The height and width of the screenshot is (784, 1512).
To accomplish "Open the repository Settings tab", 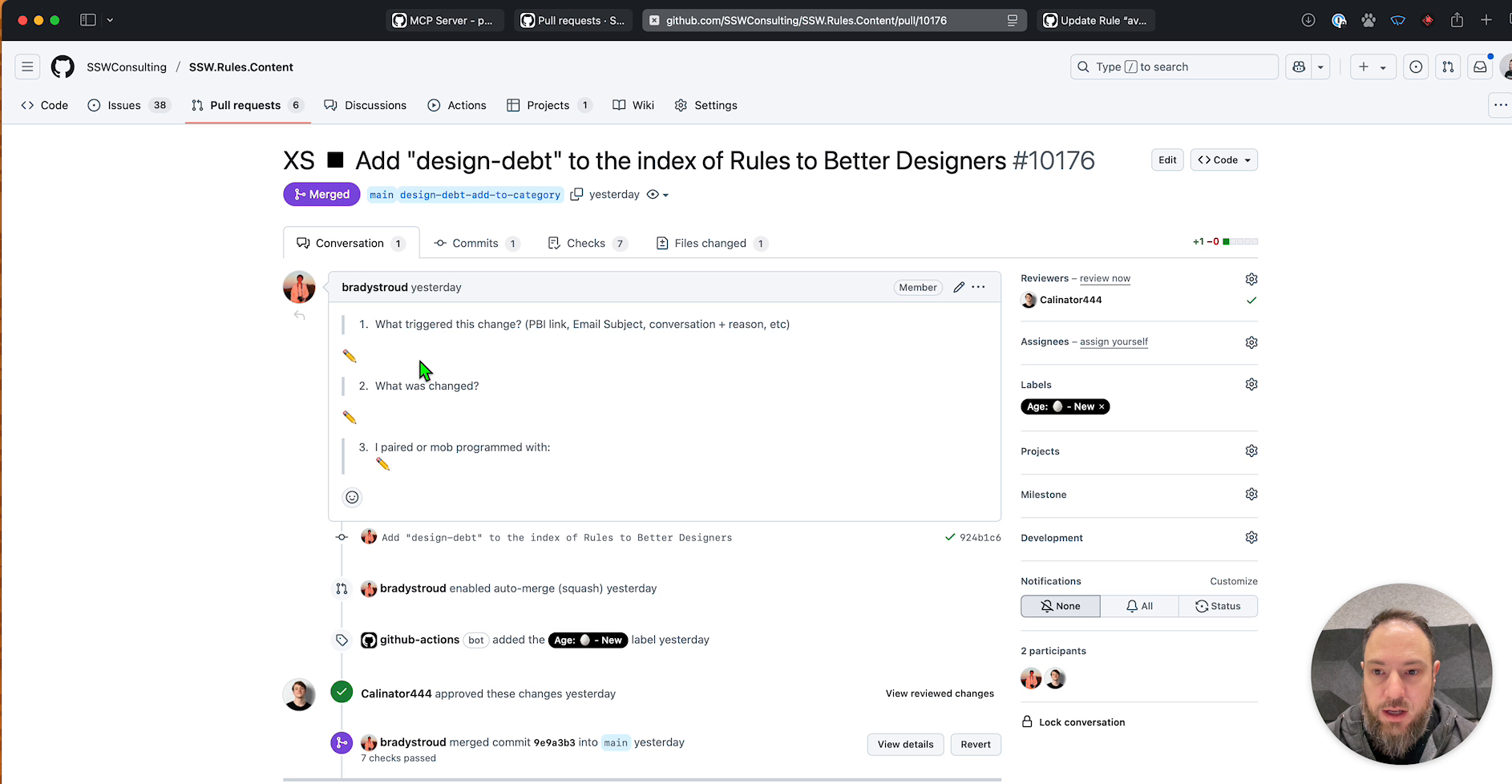I will [x=705, y=105].
